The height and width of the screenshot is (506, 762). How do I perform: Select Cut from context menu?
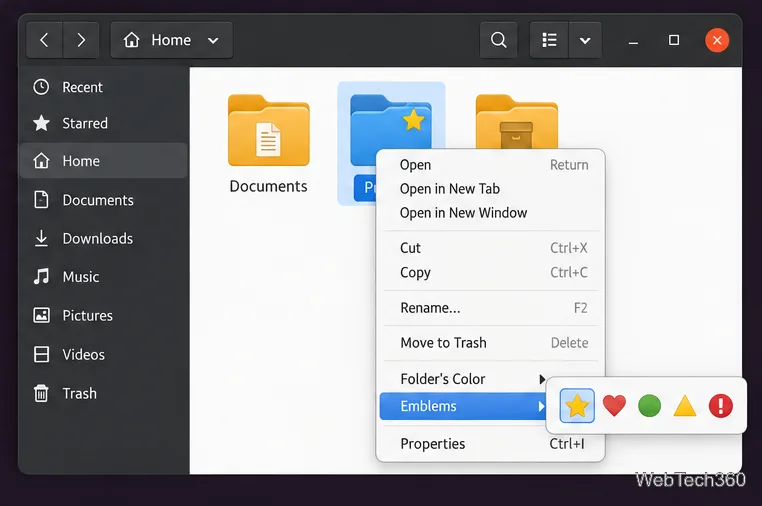click(491, 248)
